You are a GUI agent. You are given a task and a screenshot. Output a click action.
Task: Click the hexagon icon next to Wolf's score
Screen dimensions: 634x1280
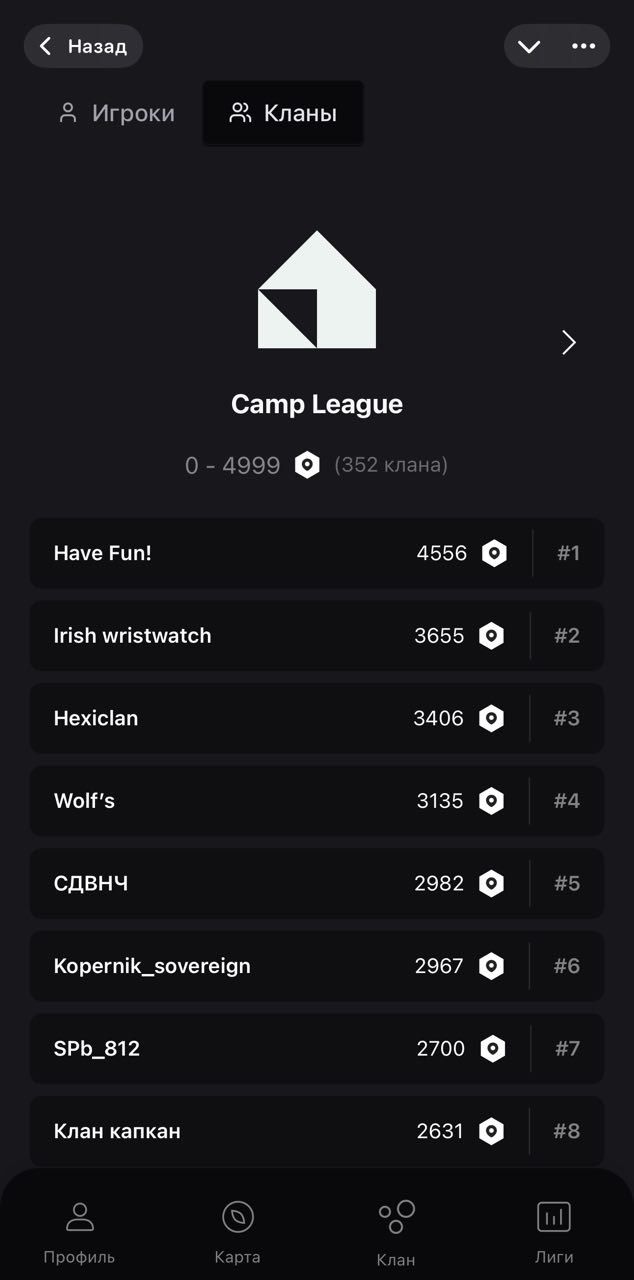pyautogui.click(x=491, y=801)
